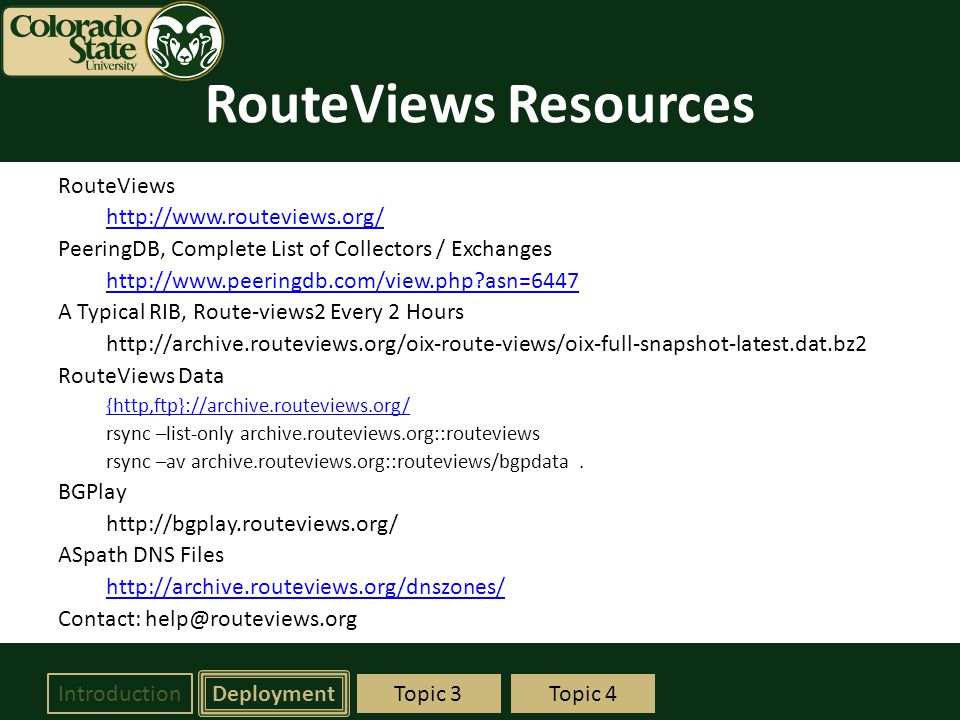The image size is (960, 720).
Task: Click the rsync –list-only command line
Action: [x=323, y=433]
